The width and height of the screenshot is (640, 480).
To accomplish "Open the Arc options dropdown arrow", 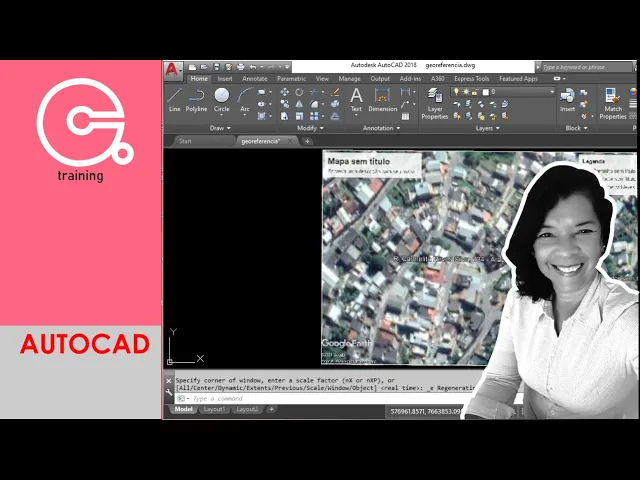I will pyautogui.click(x=244, y=116).
